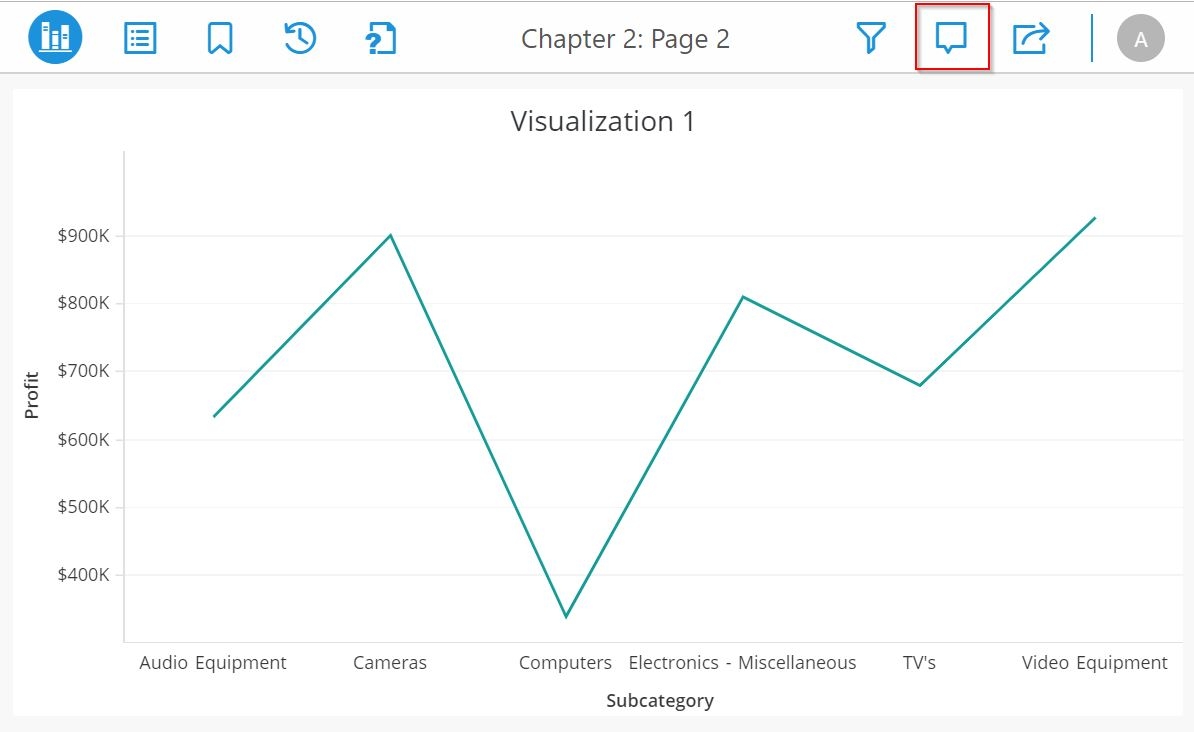Select the Cameras data point on the line

coord(390,235)
